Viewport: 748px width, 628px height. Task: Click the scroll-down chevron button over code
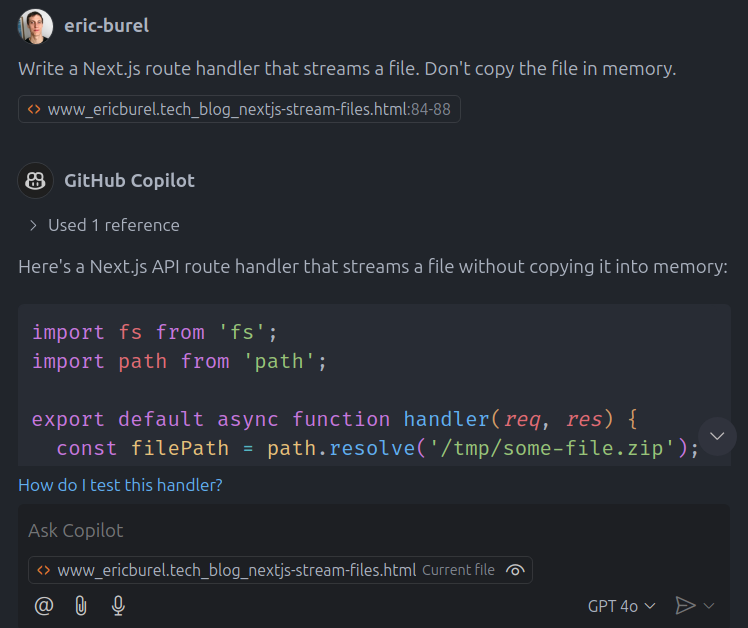pos(717,436)
